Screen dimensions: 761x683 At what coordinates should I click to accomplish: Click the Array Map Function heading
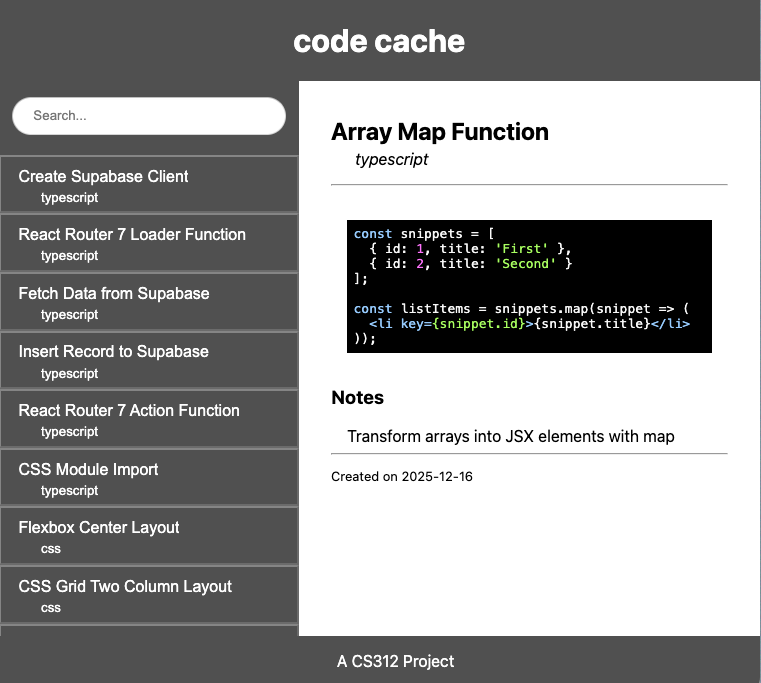click(x=440, y=132)
